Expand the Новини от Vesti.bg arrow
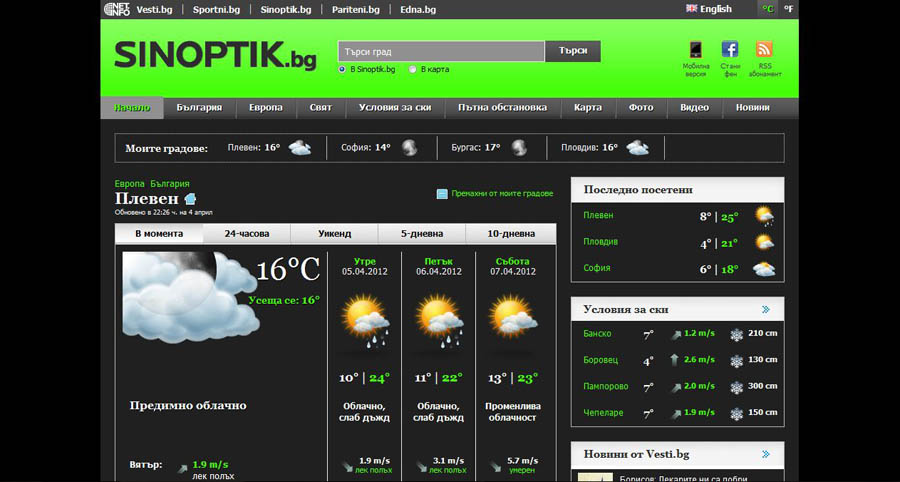The height and width of the screenshot is (482, 900). [x=766, y=454]
